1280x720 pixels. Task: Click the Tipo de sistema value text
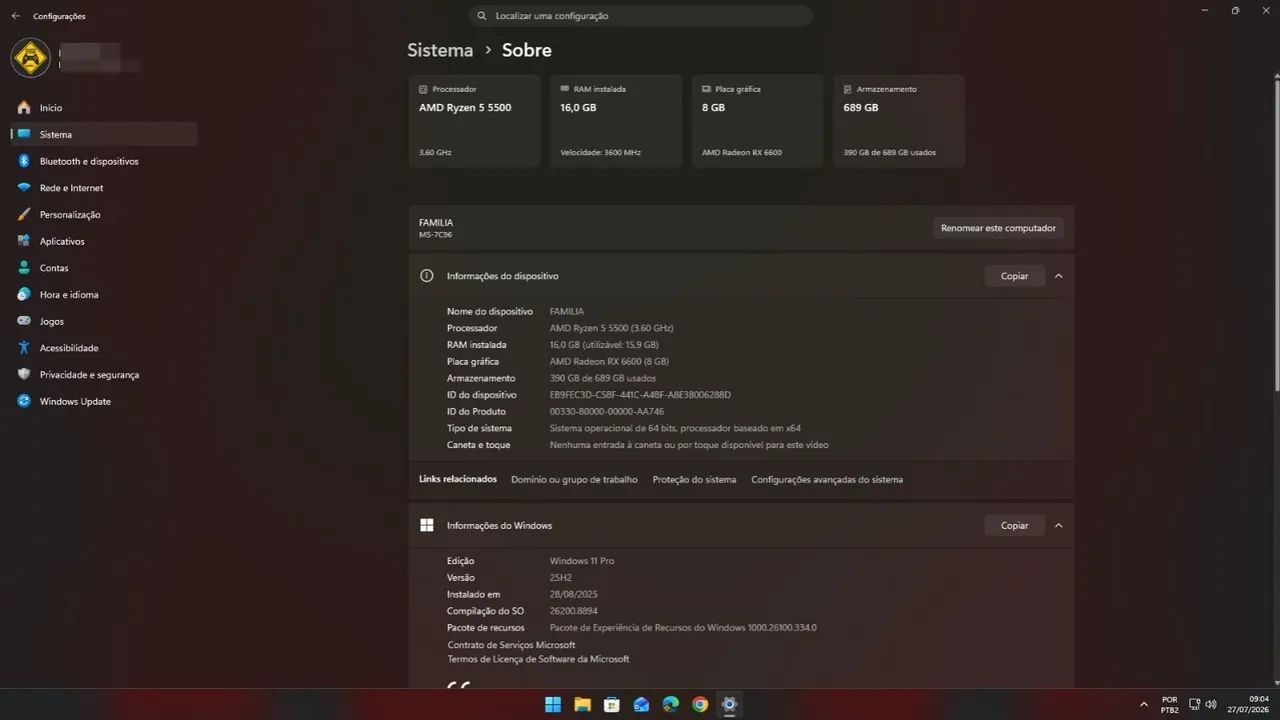(675, 428)
